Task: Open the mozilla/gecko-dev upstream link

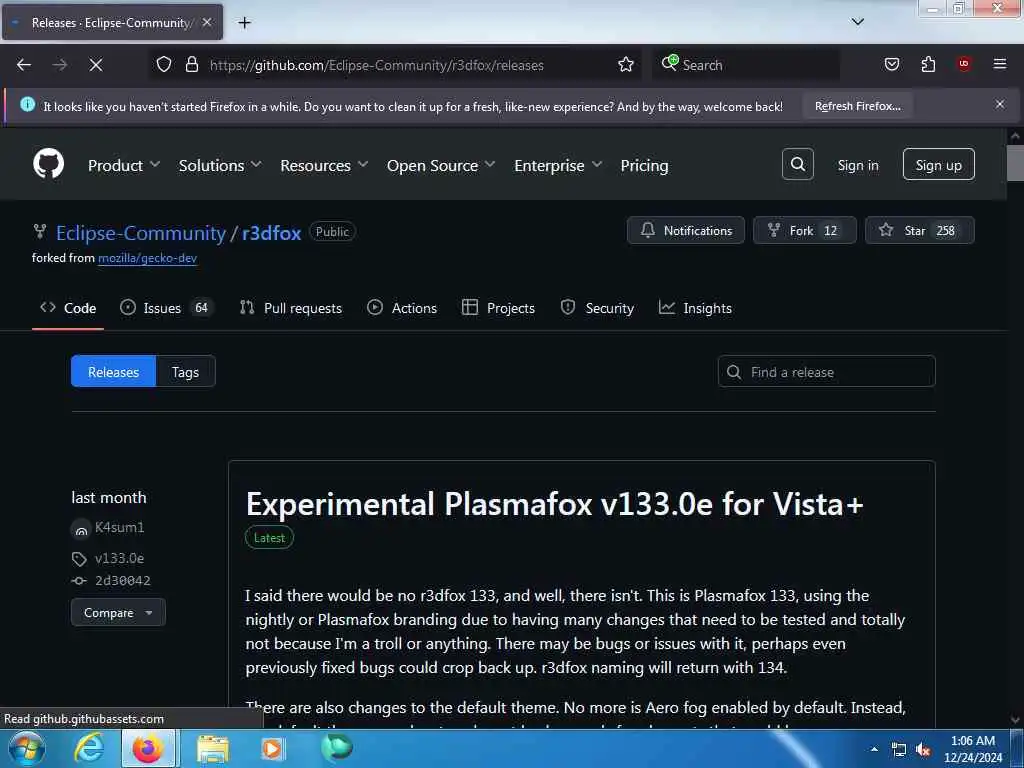Action: point(147,258)
